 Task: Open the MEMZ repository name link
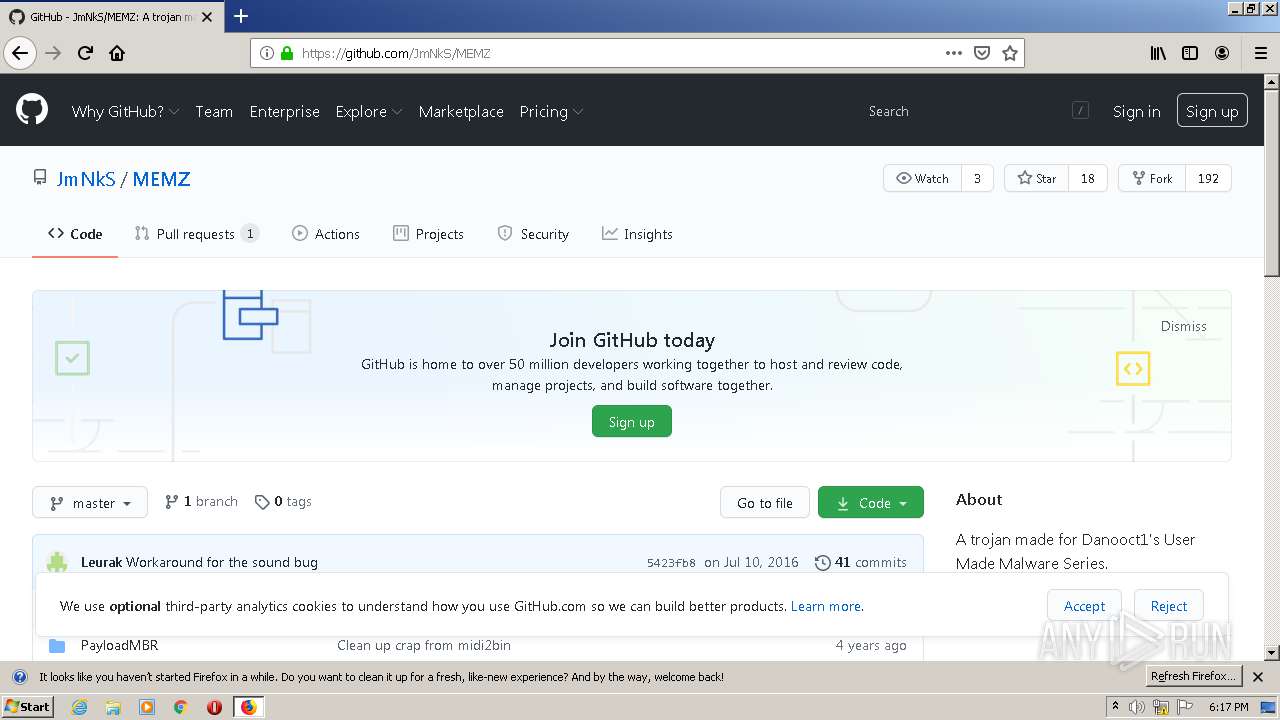point(161,179)
